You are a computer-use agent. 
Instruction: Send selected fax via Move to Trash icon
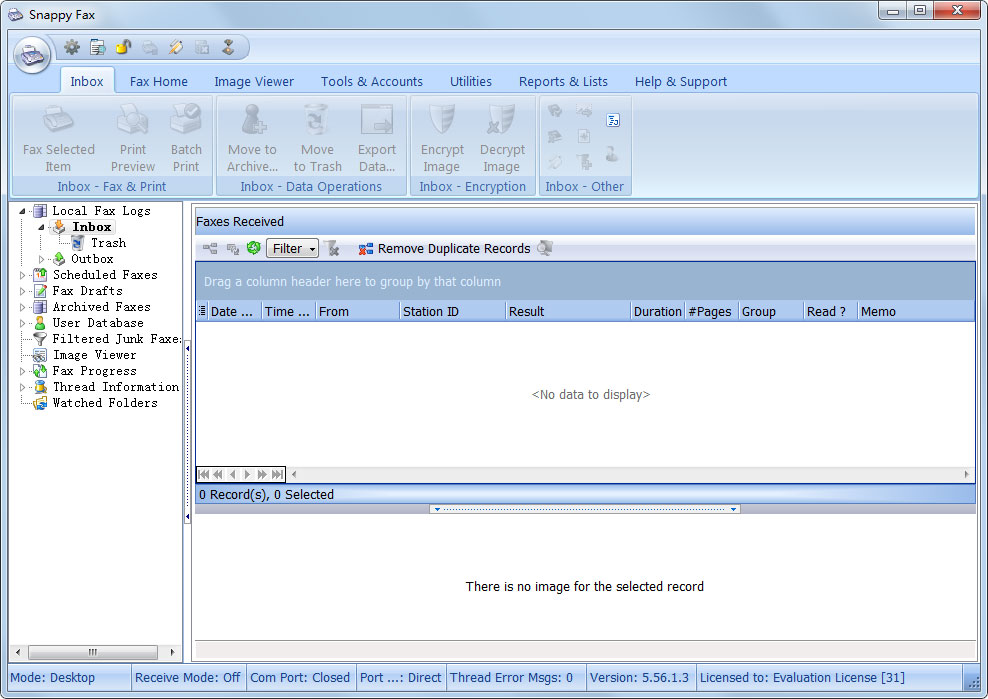(317, 119)
